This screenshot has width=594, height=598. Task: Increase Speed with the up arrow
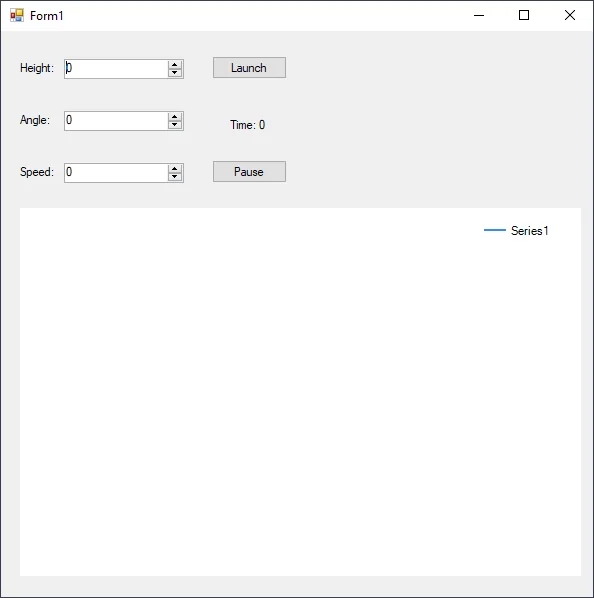[x=175, y=169]
